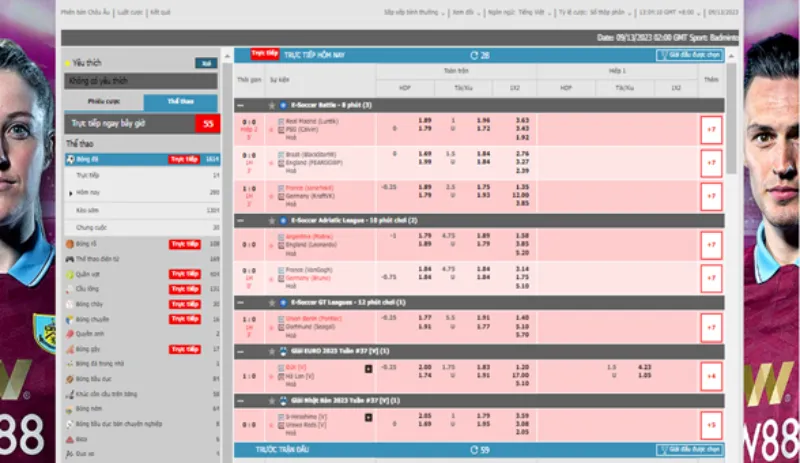Pick odds 17.00 in Đức vs Hà Lan row

pyautogui.click(x=521, y=375)
